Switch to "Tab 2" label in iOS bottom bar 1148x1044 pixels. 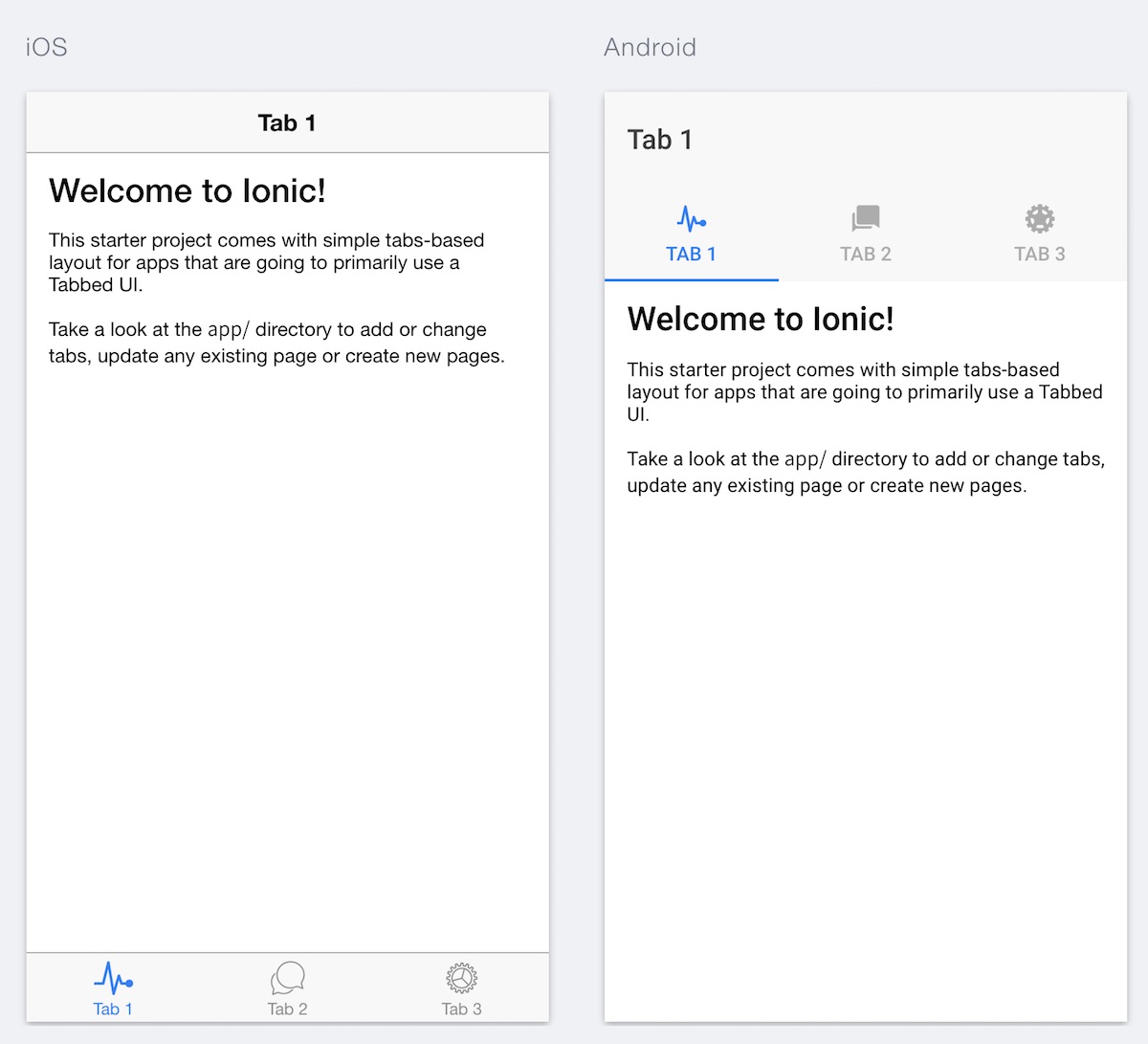[287, 1009]
